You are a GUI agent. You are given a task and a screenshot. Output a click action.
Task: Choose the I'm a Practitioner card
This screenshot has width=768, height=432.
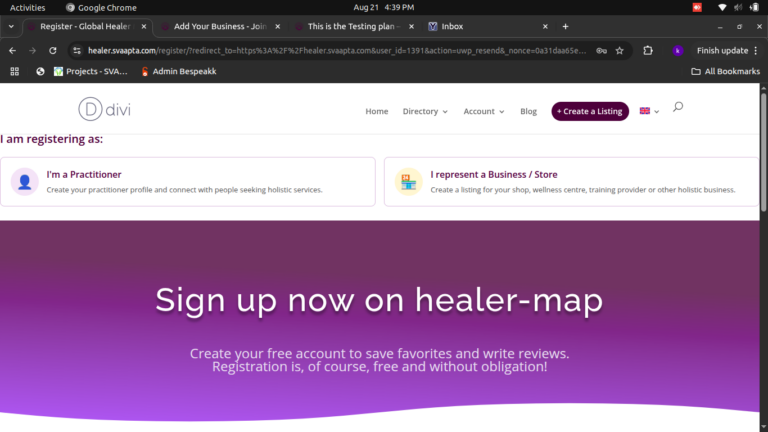coord(188,182)
